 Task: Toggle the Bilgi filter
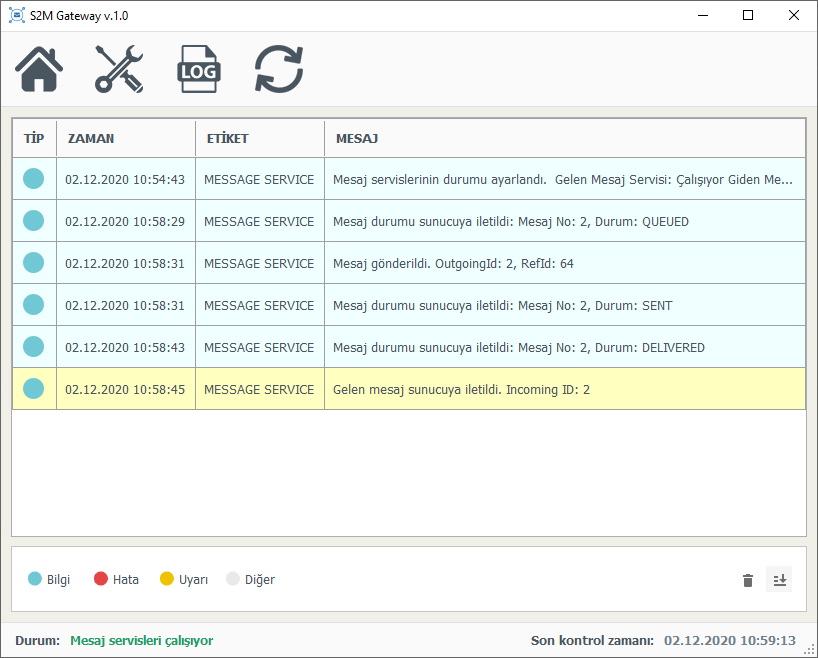coord(49,580)
